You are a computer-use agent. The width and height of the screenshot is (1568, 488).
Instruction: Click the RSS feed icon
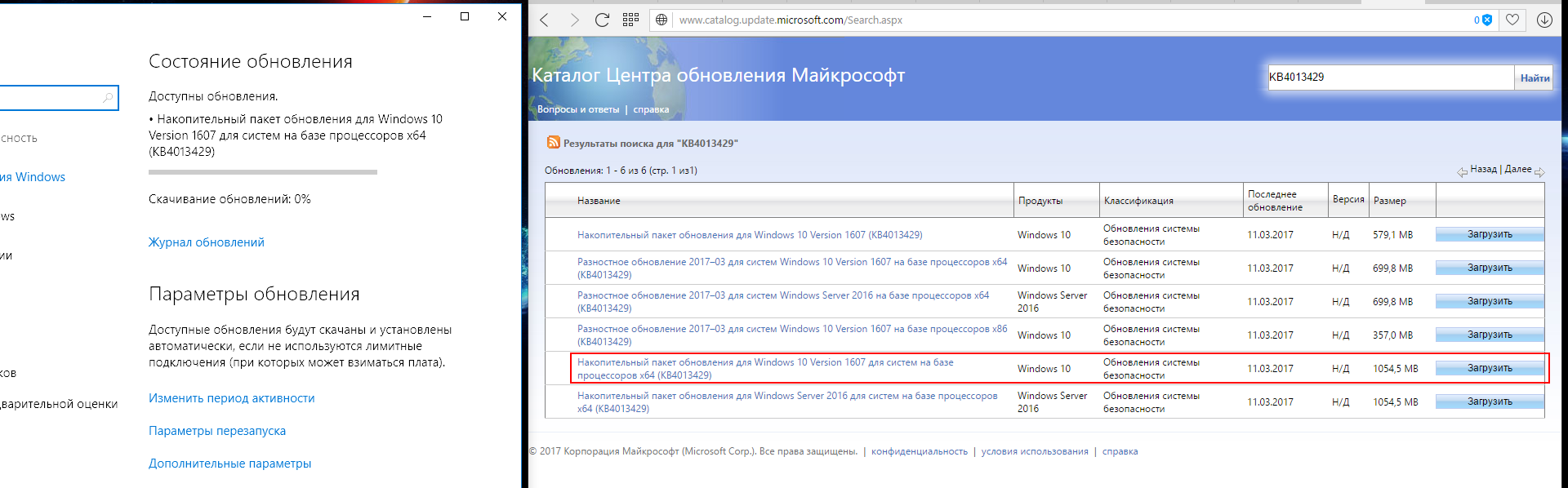553,143
